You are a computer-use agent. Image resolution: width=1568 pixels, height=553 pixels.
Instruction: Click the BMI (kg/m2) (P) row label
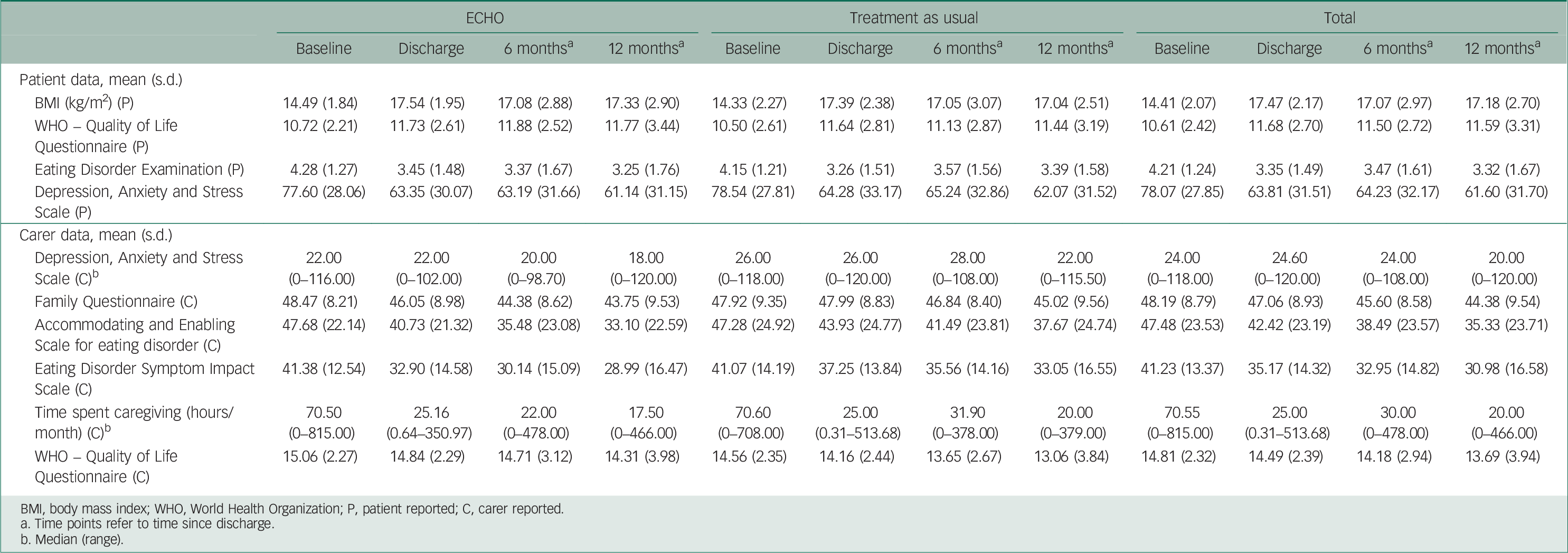coord(84,103)
